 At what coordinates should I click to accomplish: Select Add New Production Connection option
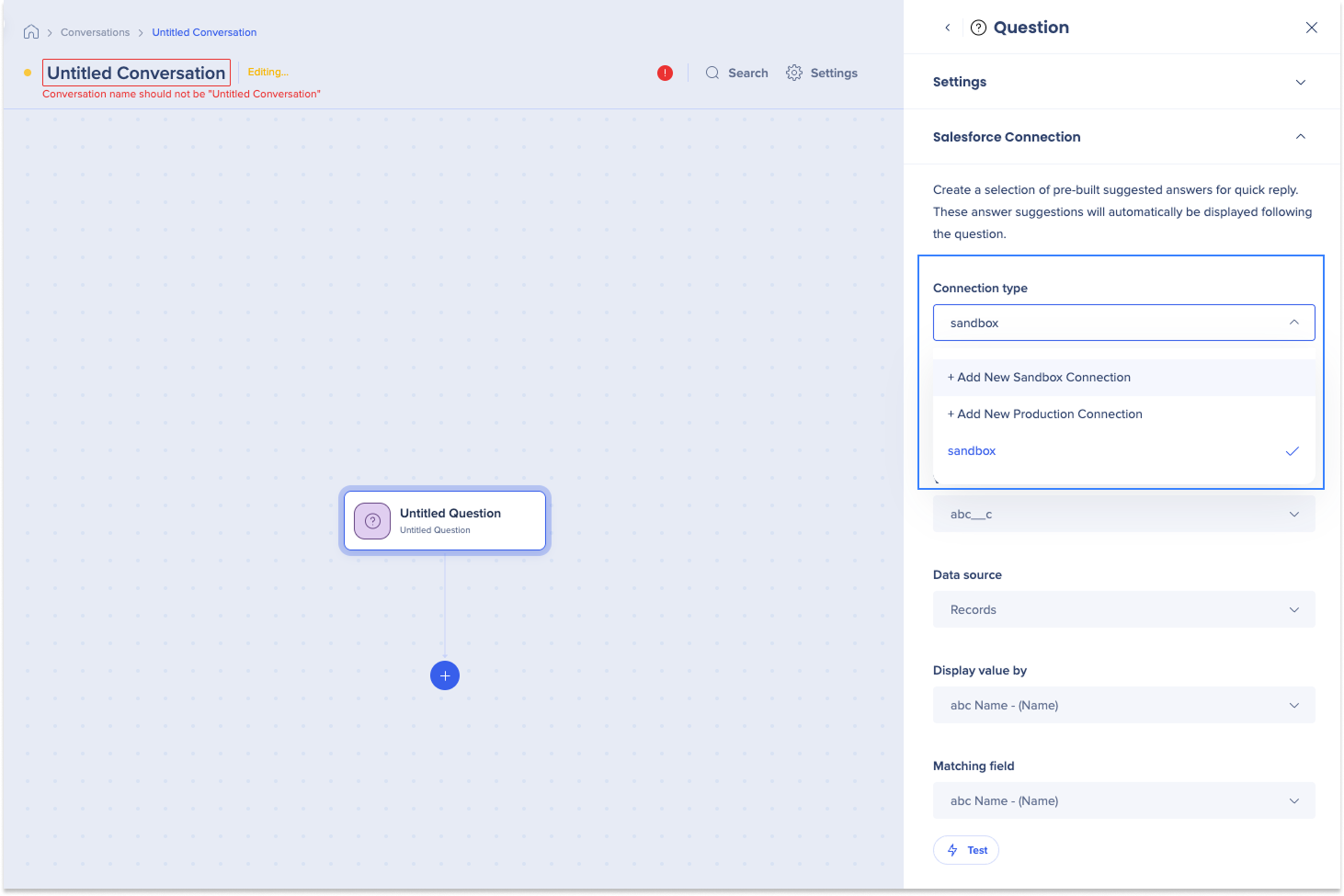point(1049,414)
